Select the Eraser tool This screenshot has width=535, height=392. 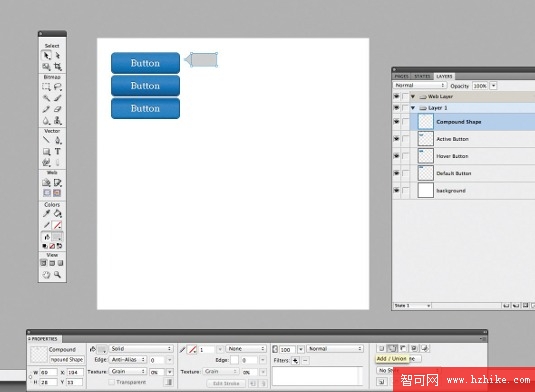click(x=58, y=109)
